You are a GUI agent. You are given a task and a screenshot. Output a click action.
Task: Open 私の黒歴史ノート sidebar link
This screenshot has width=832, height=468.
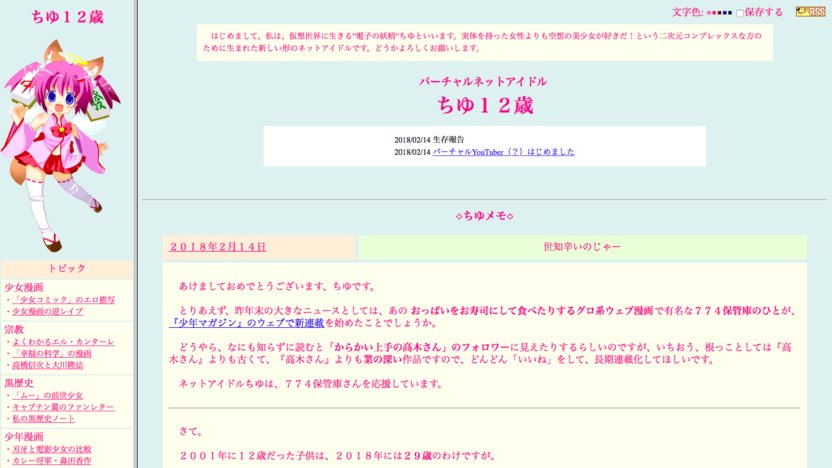tap(44, 419)
